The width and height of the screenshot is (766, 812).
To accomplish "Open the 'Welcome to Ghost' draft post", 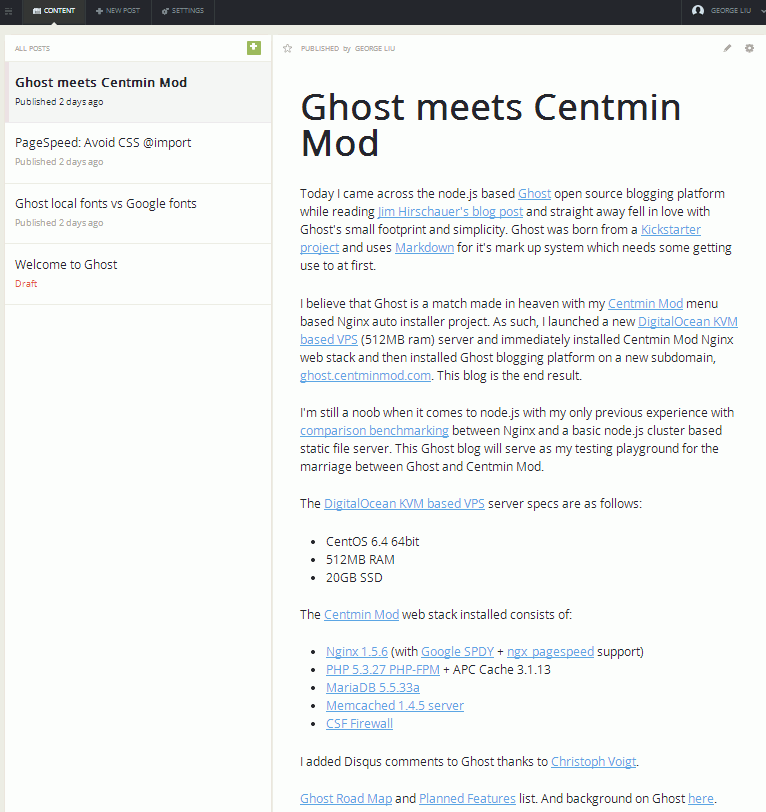I will [138, 274].
